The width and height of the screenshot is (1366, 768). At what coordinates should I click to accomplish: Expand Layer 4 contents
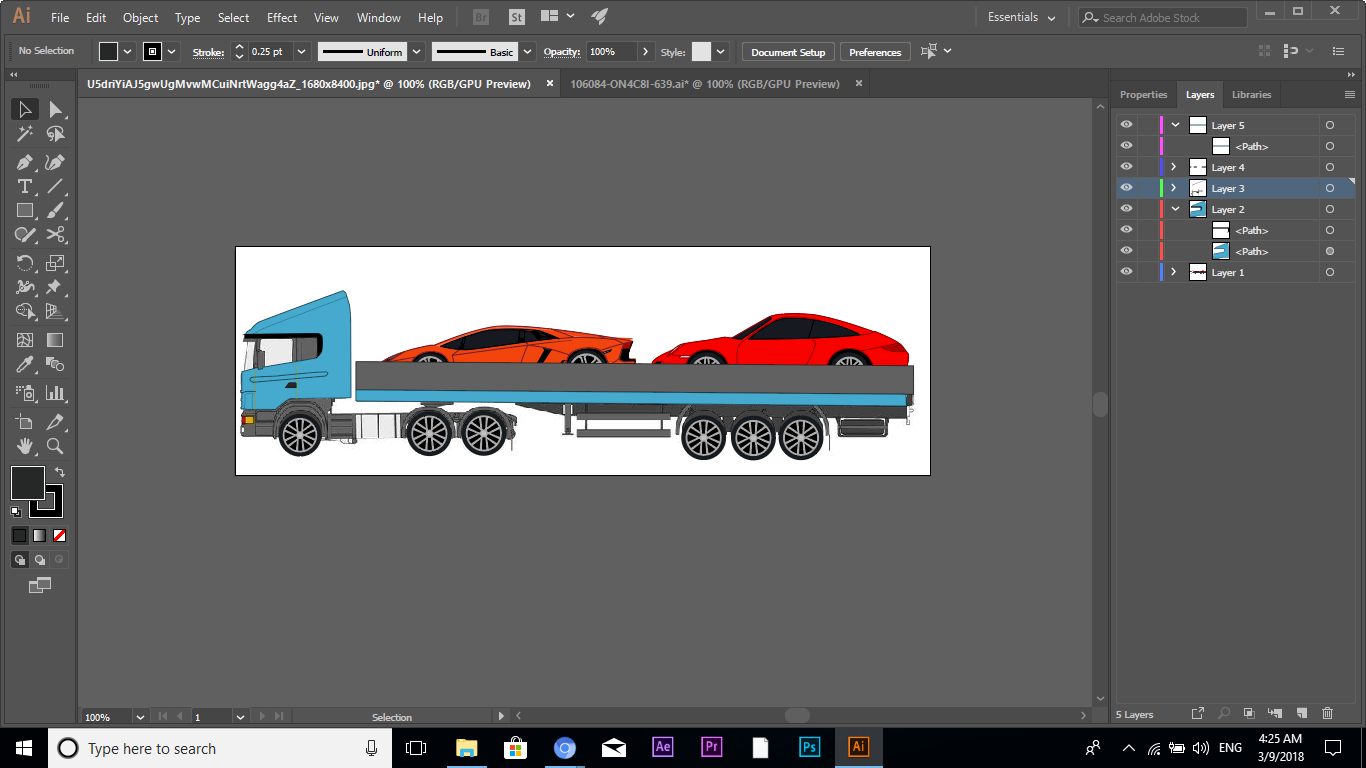(x=1174, y=167)
